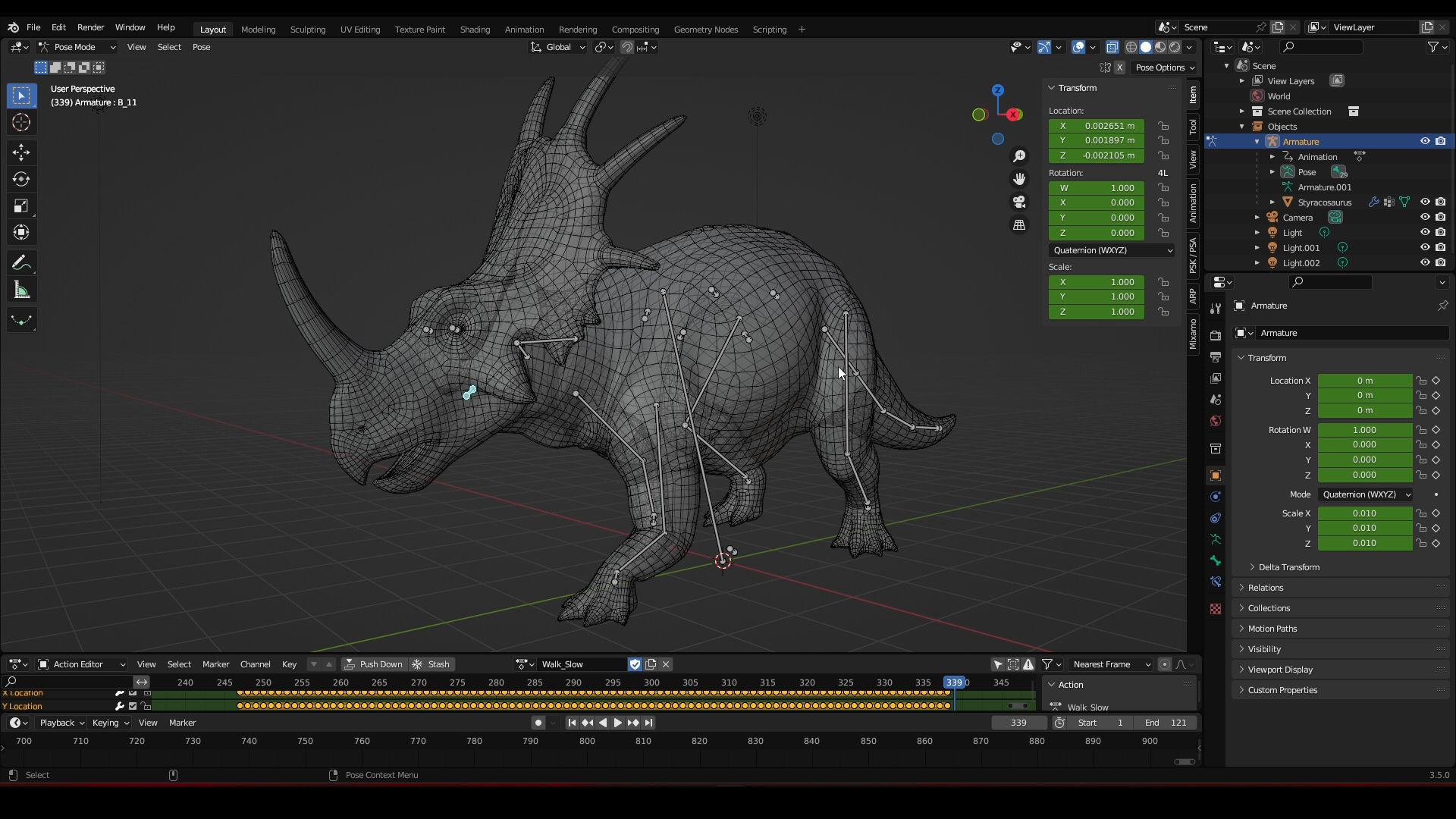Image resolution: width=1456 pixels, height=819 pixels.
Task: Jump to the last frame endpoint
Action: pyautogui.click(x=648, y=723)
